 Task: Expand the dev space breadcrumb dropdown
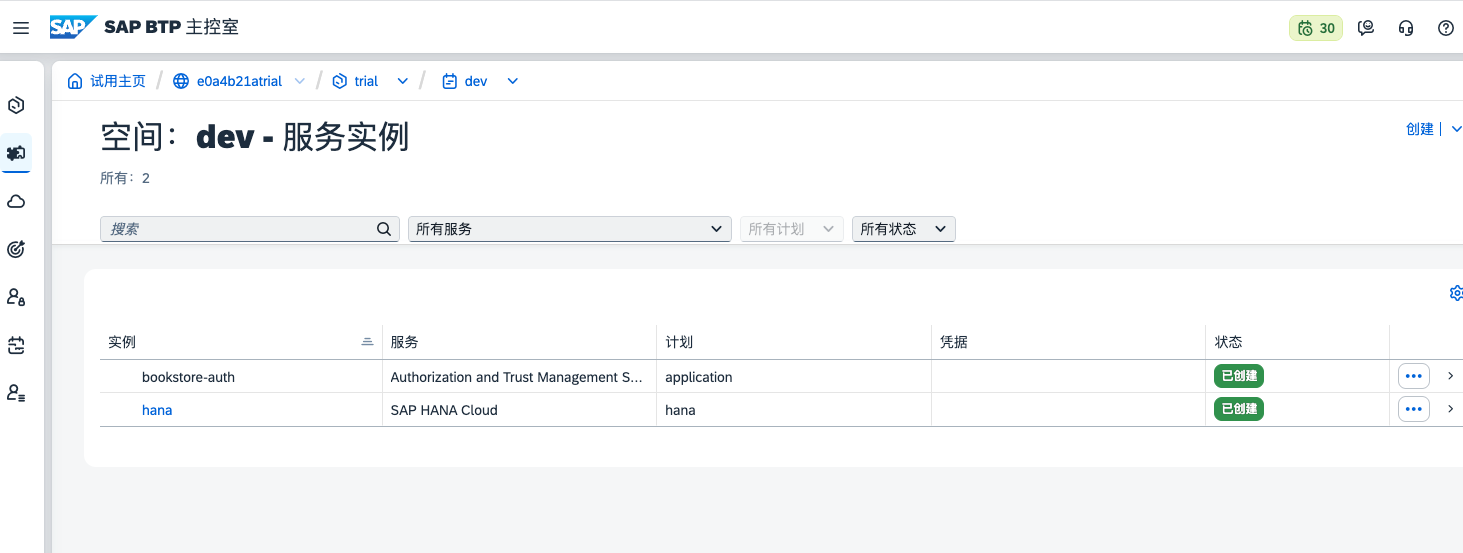(x=513, y=81)
